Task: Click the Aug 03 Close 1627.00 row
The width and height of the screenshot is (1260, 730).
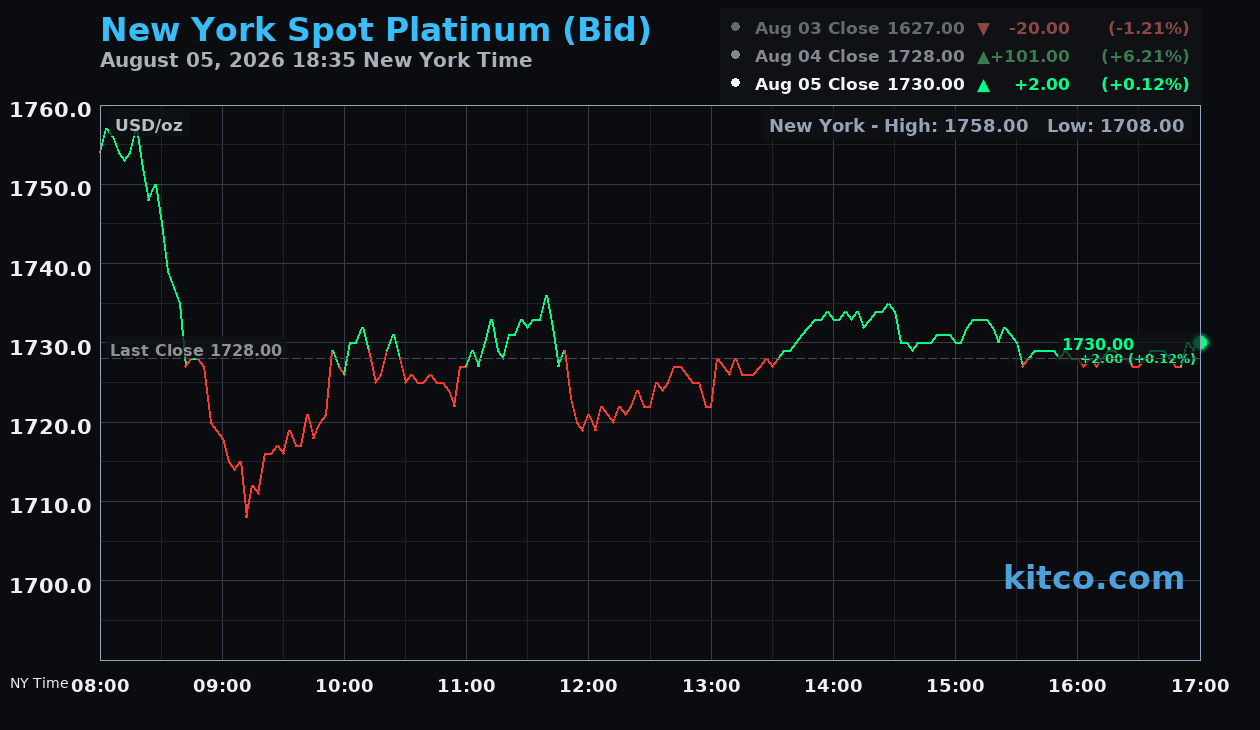Action: pos(960,28)
